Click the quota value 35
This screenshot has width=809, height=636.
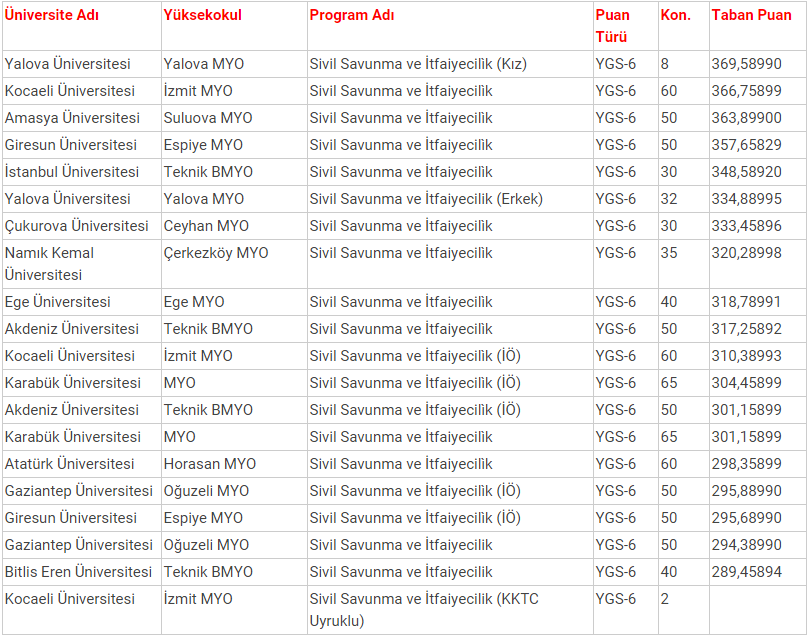[669, 253]
